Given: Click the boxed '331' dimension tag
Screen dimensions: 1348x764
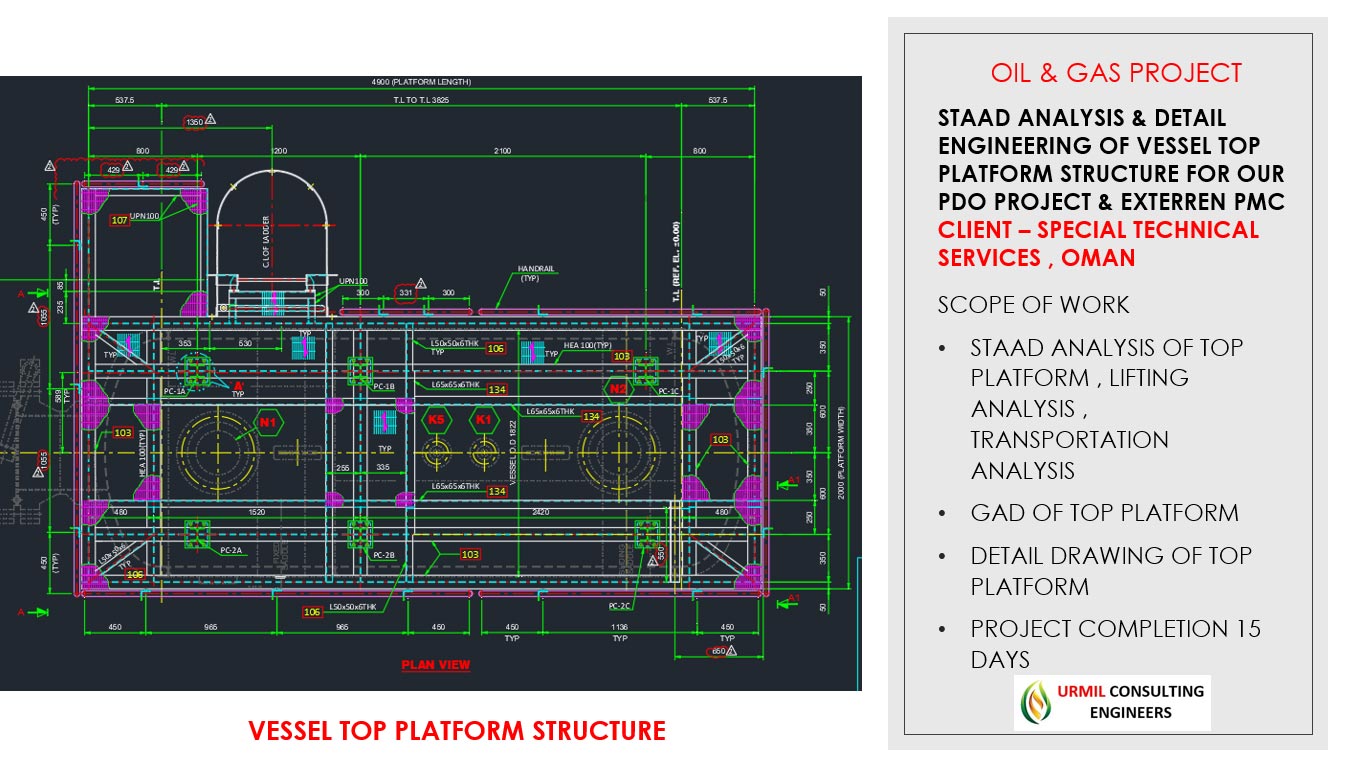Looking at the screenshot, I should pyautogui.click(x=405, y=293).
